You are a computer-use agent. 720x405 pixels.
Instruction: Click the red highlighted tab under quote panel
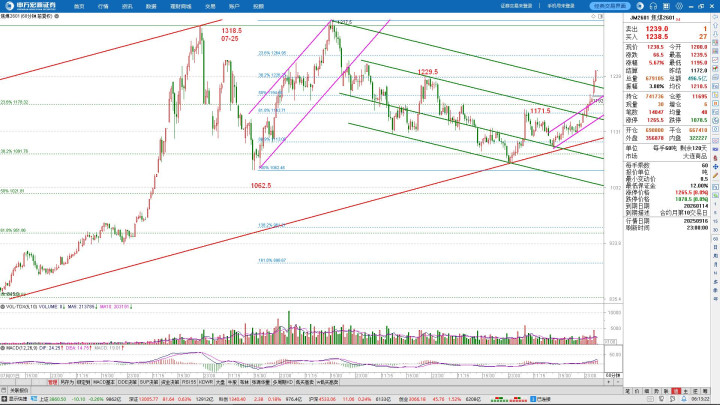tap(676, 391)
